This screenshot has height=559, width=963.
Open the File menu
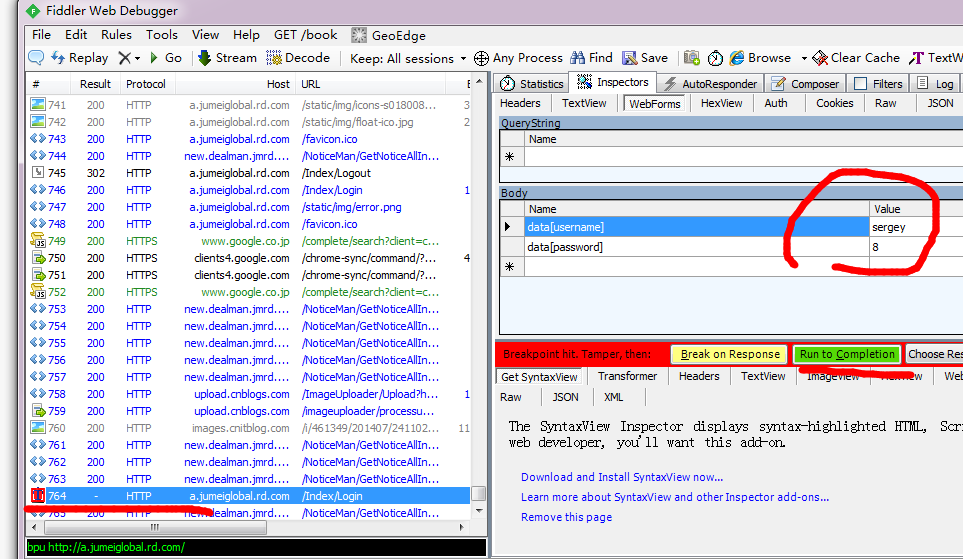click(41, 35)
